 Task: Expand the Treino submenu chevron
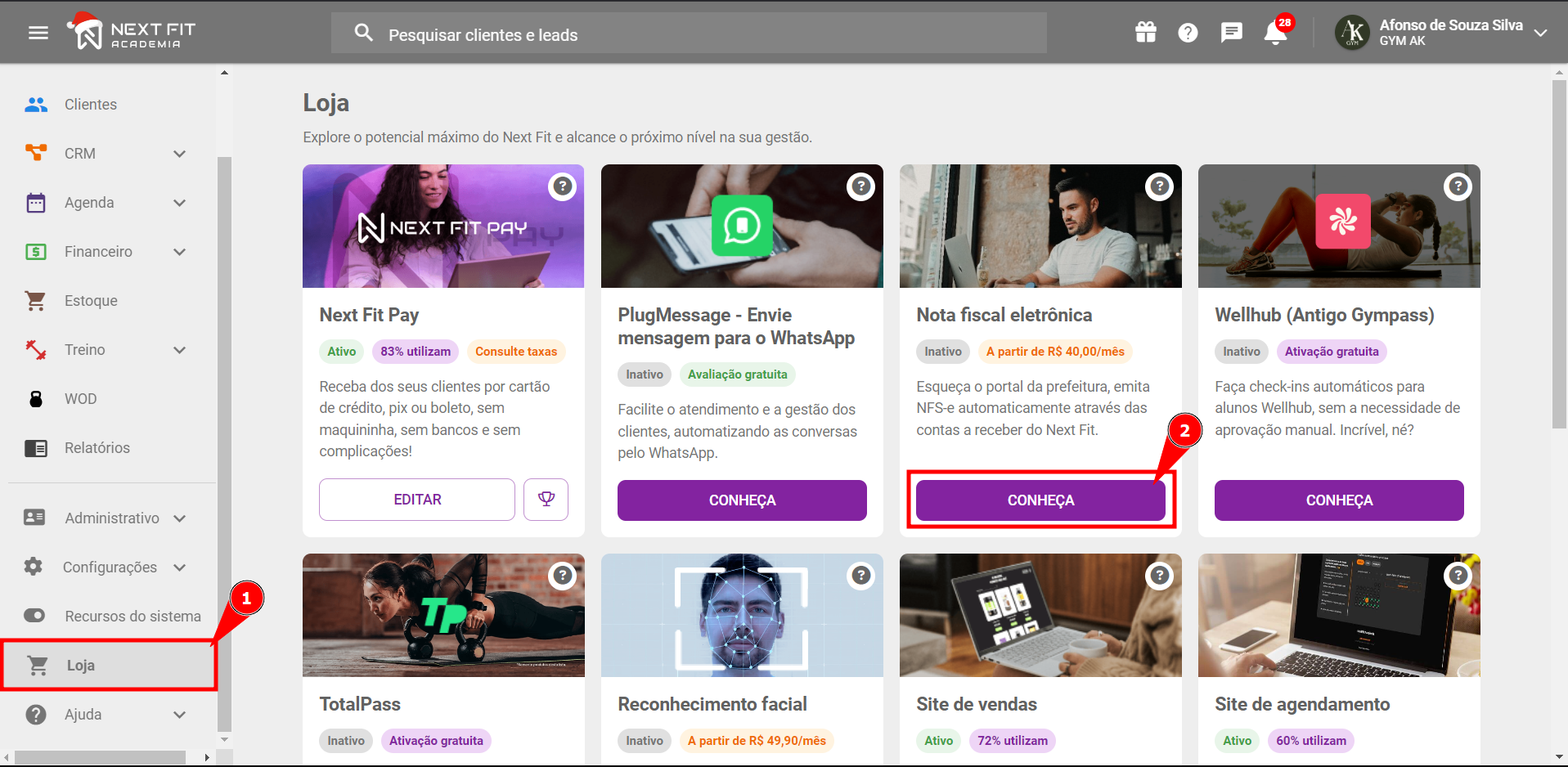[x=180, y=350]
